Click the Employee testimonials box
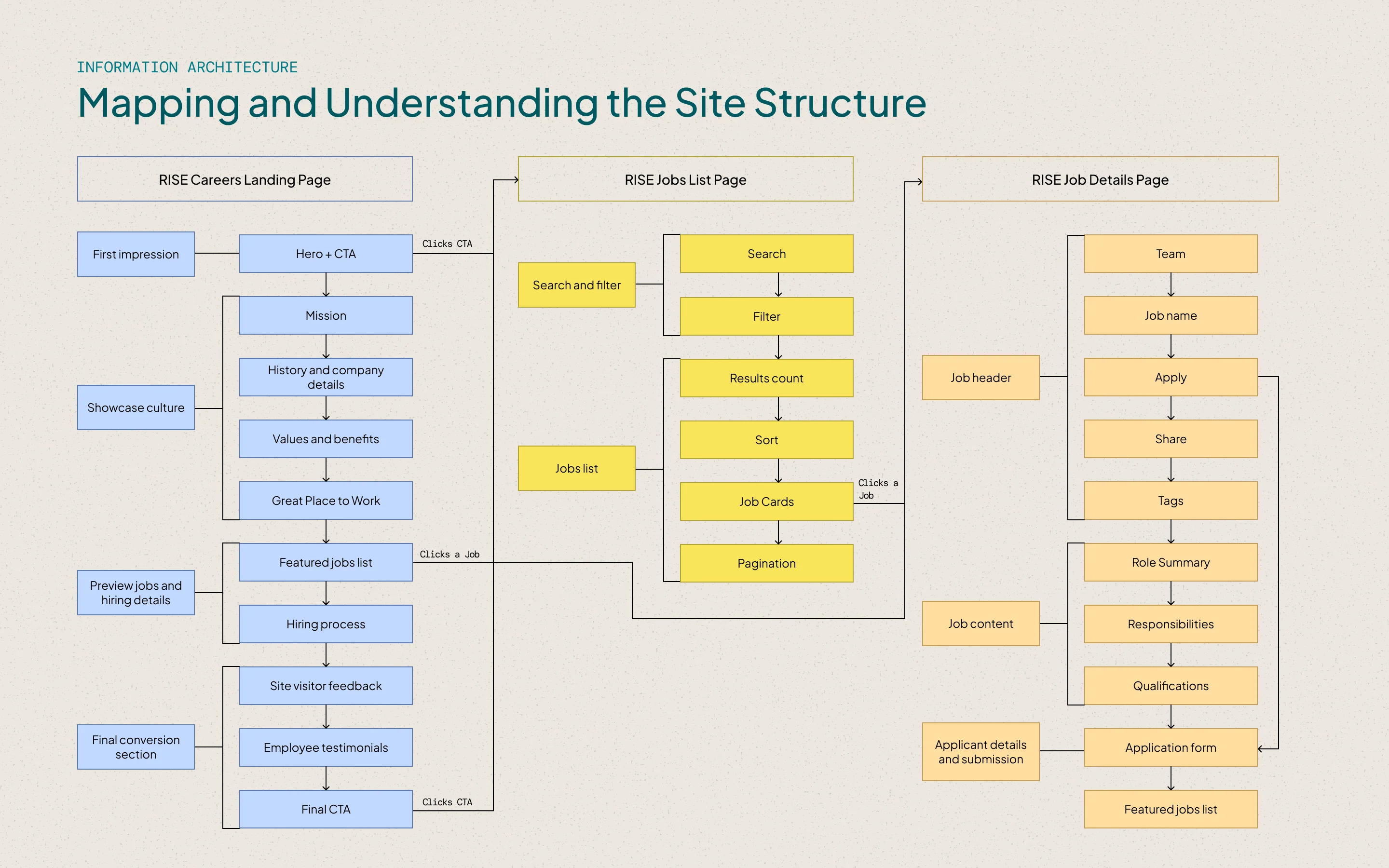Screen dimensions: 1389x868 tap(326, 747)
